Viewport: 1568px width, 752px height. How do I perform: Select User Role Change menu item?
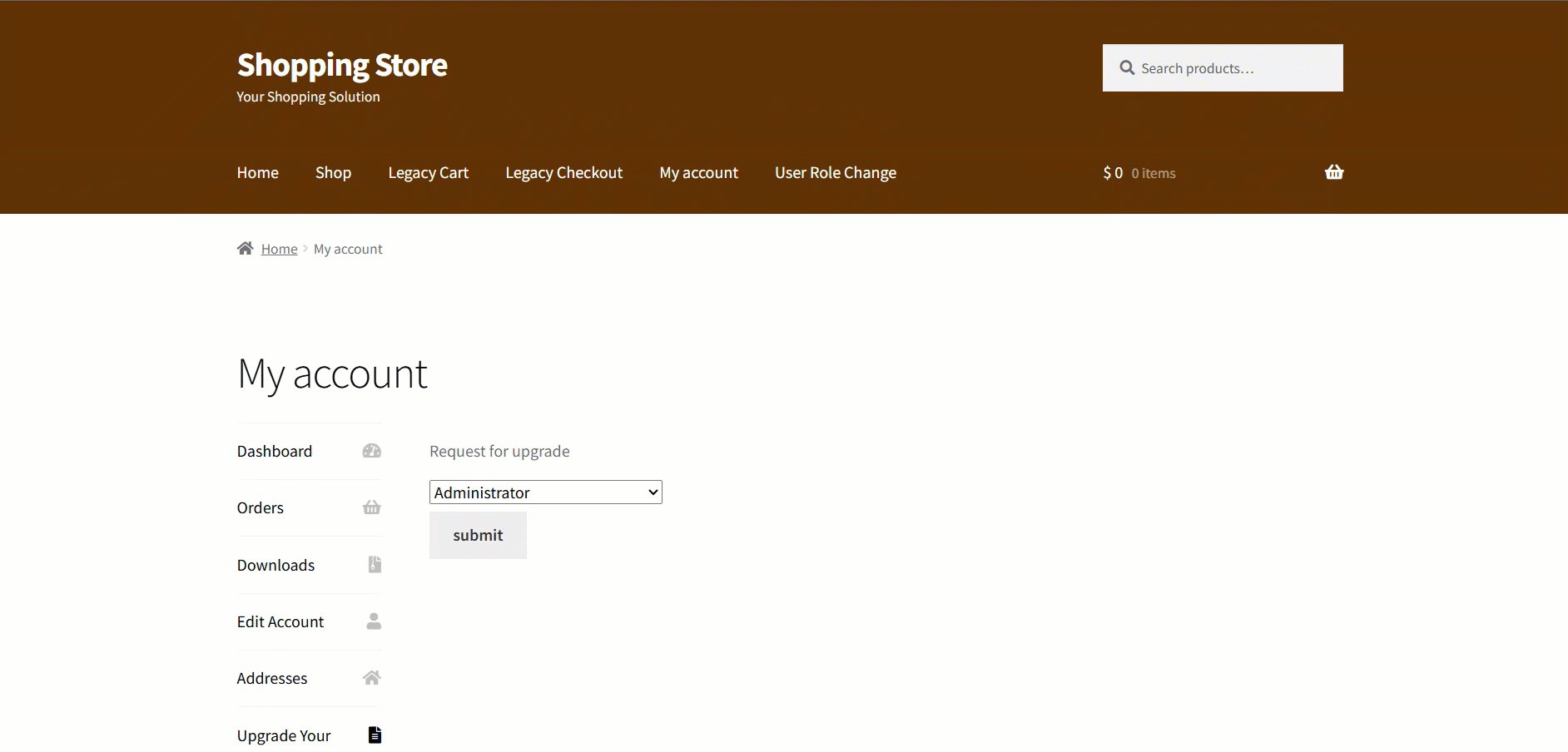coord(835,173)
